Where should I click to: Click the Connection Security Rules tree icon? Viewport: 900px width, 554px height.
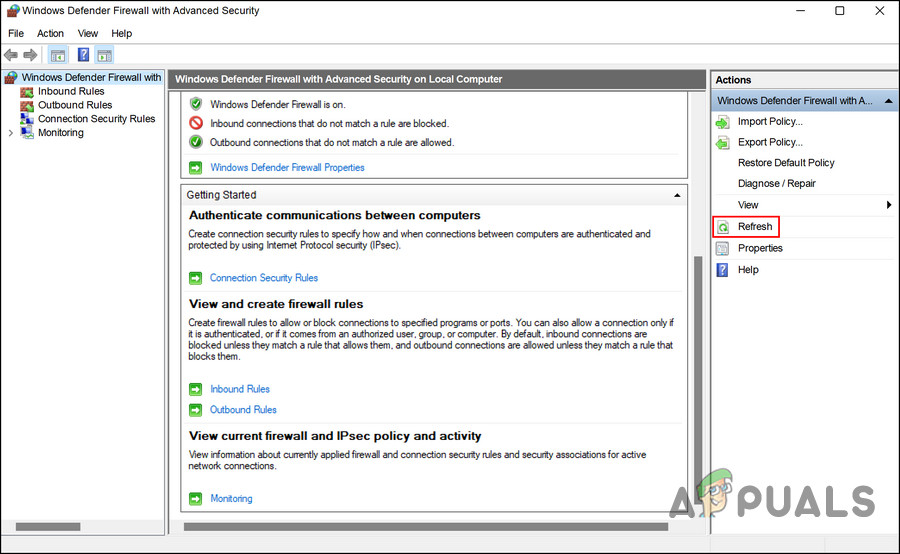[x=27, y=119]
